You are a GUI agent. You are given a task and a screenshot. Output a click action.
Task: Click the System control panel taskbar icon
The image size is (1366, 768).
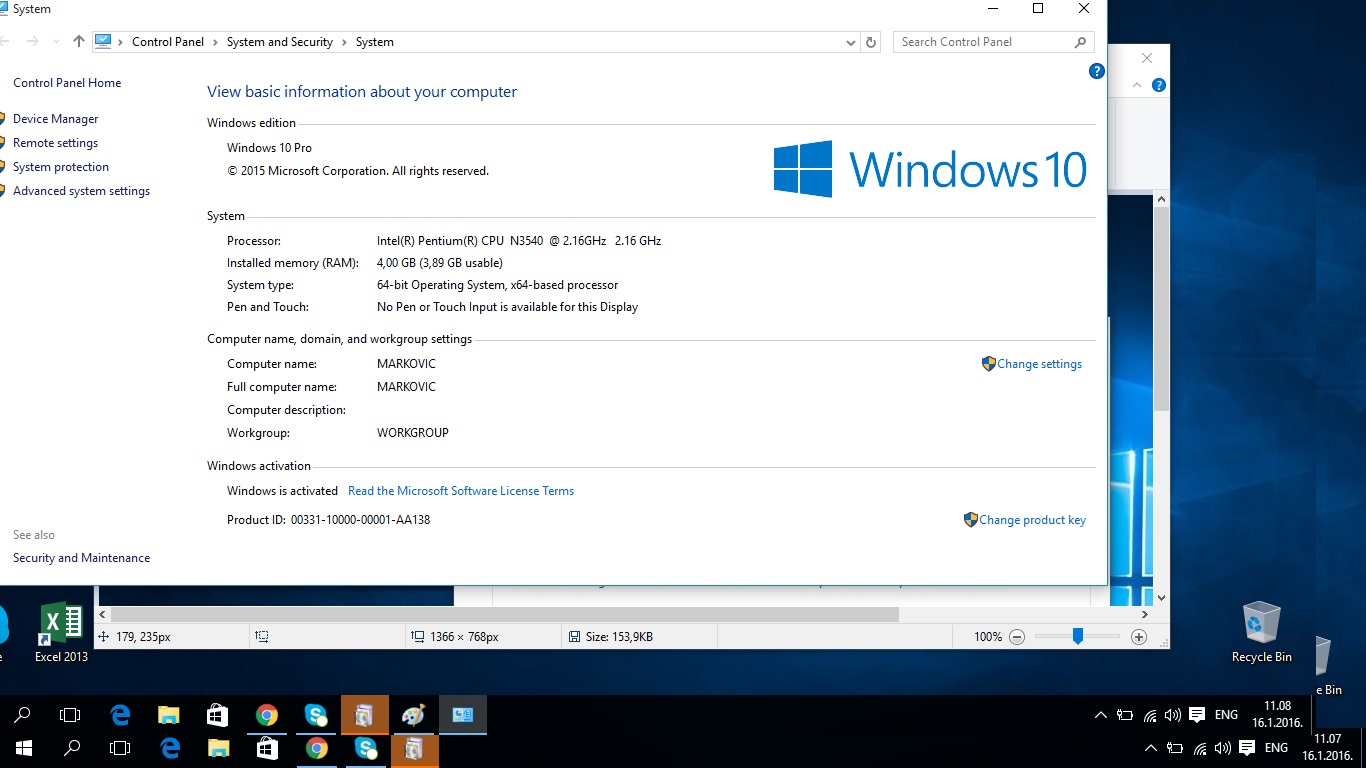pyautogui.click(x=462, y=715)
